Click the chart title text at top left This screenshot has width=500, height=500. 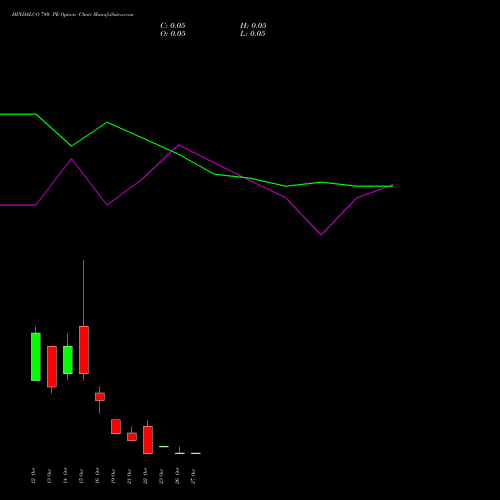(x=72, y=15)
